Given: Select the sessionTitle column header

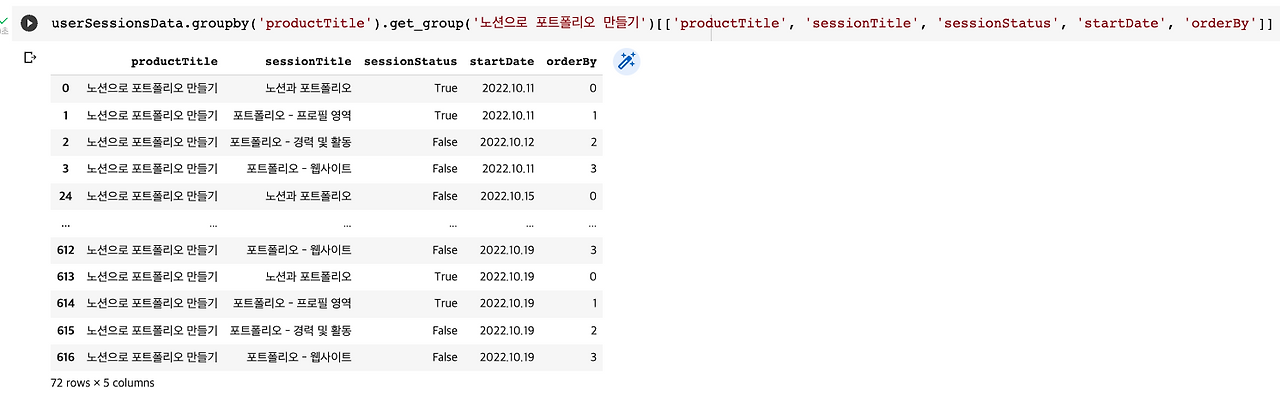Looking at the screenshot, I should click(x=308, y=61).
